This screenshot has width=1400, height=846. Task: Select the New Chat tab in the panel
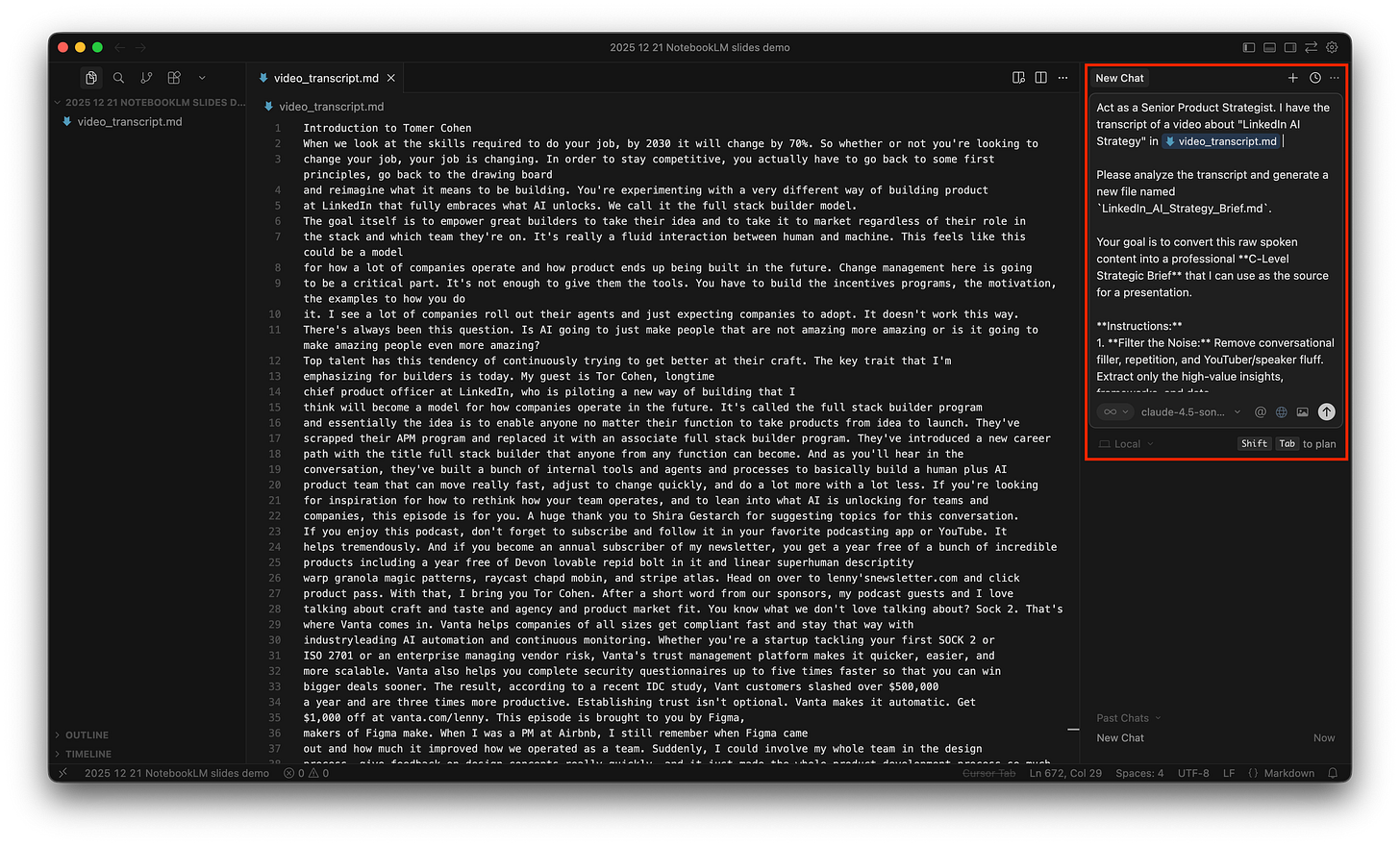pyautogui.click(x=1119, y=78)
